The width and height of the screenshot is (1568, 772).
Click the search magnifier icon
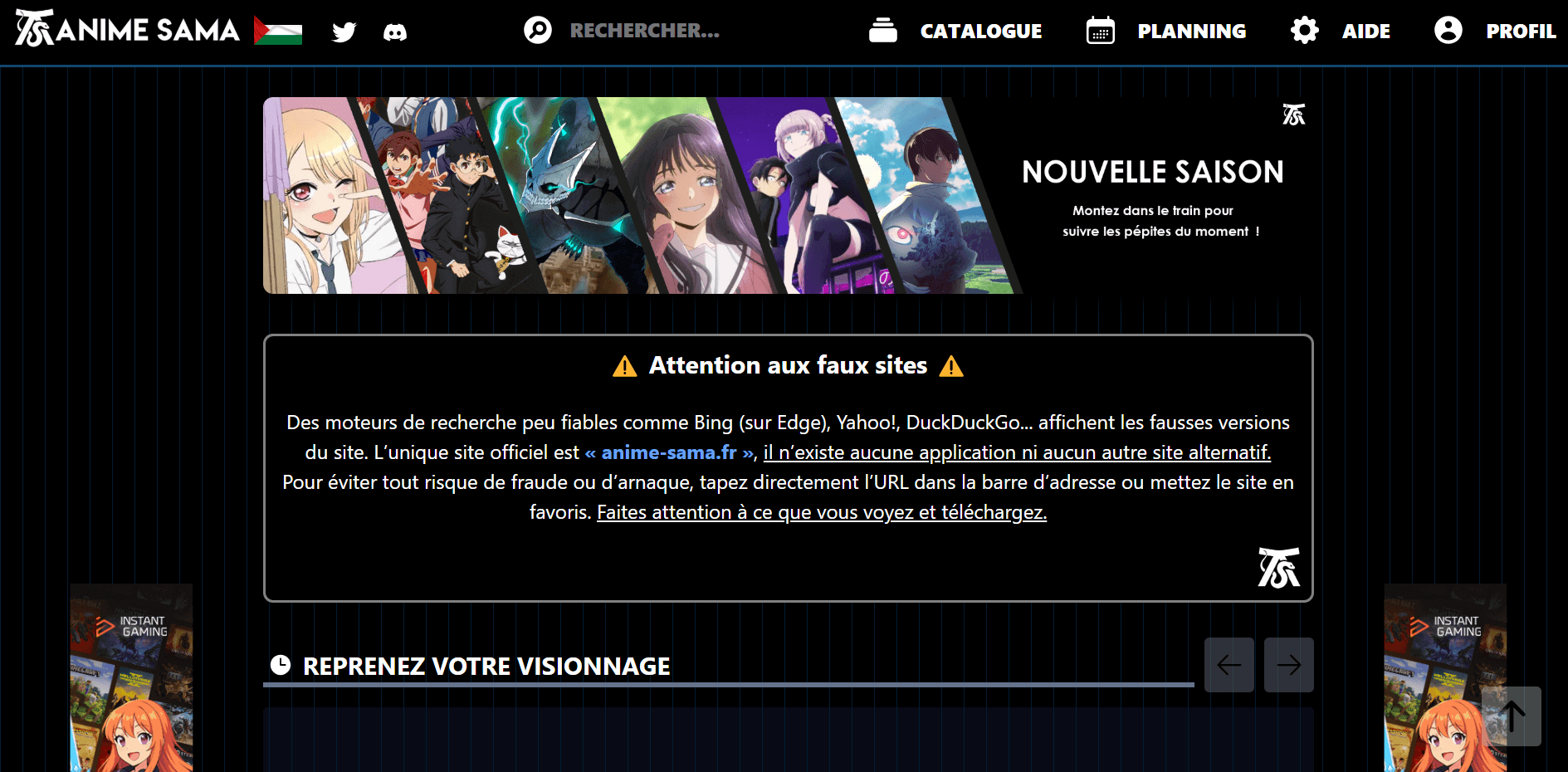(538, 31)
